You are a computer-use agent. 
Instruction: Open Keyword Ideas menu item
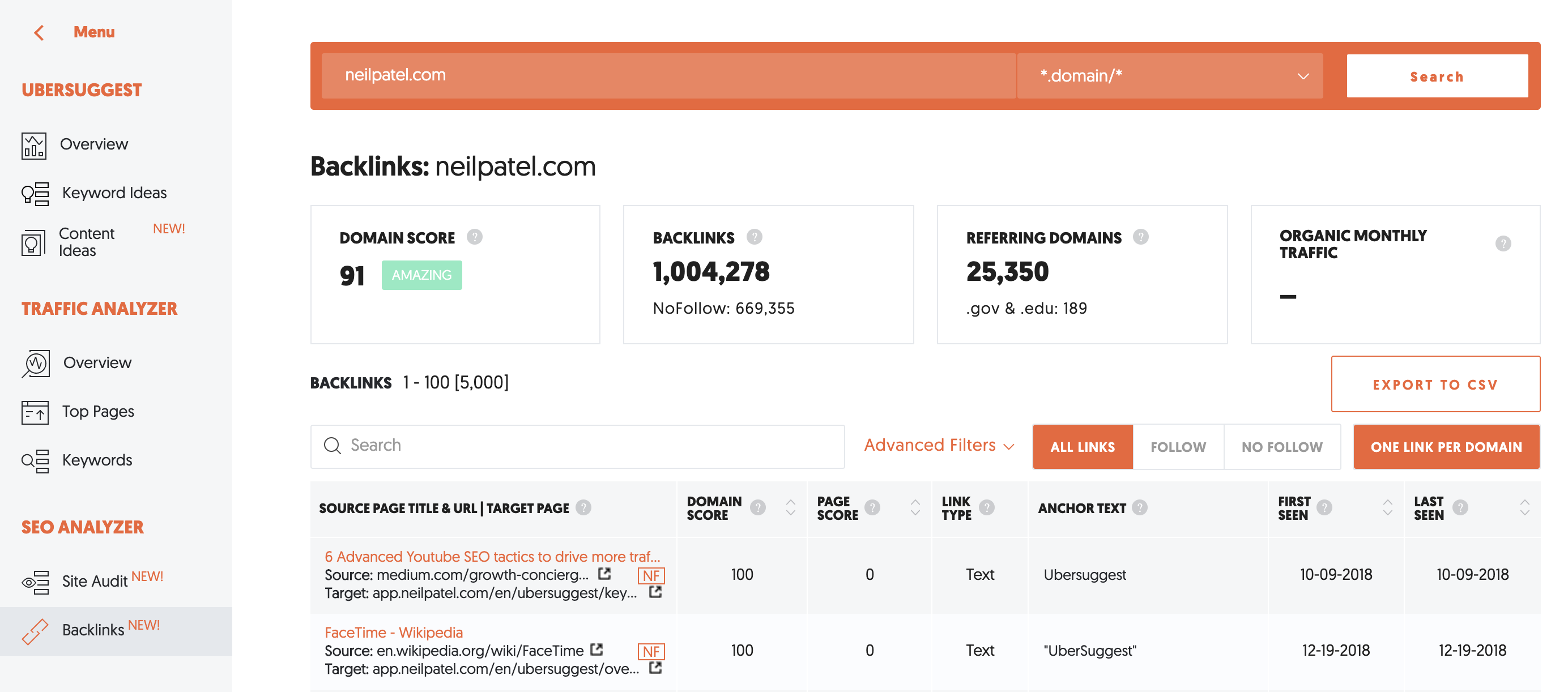pyautogui.click(x=114, y=193)
